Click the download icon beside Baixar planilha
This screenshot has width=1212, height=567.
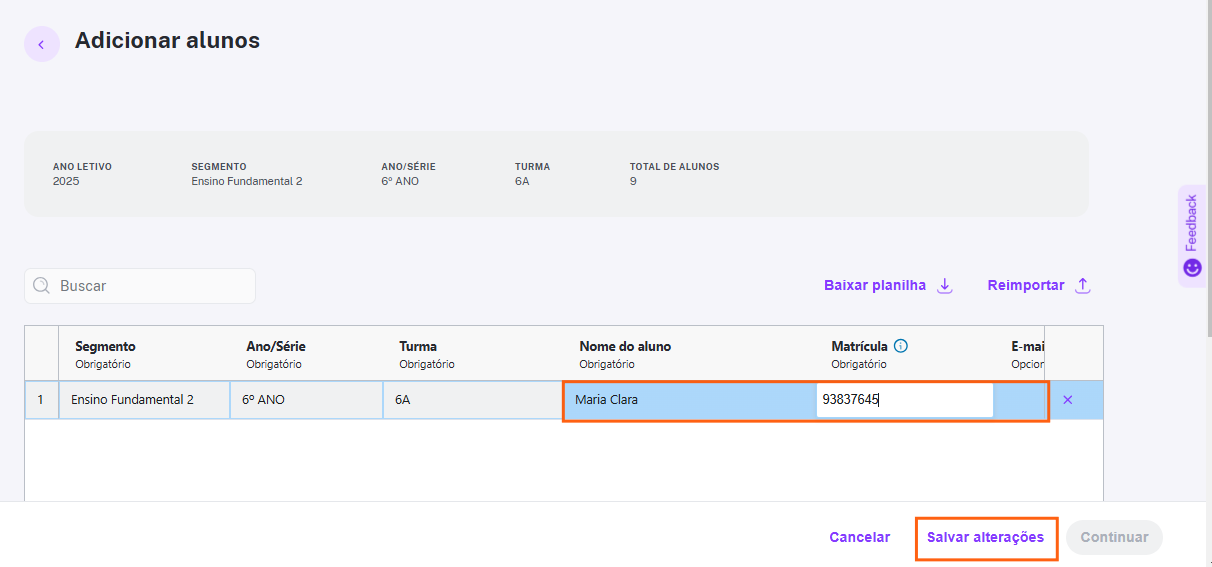945,286
